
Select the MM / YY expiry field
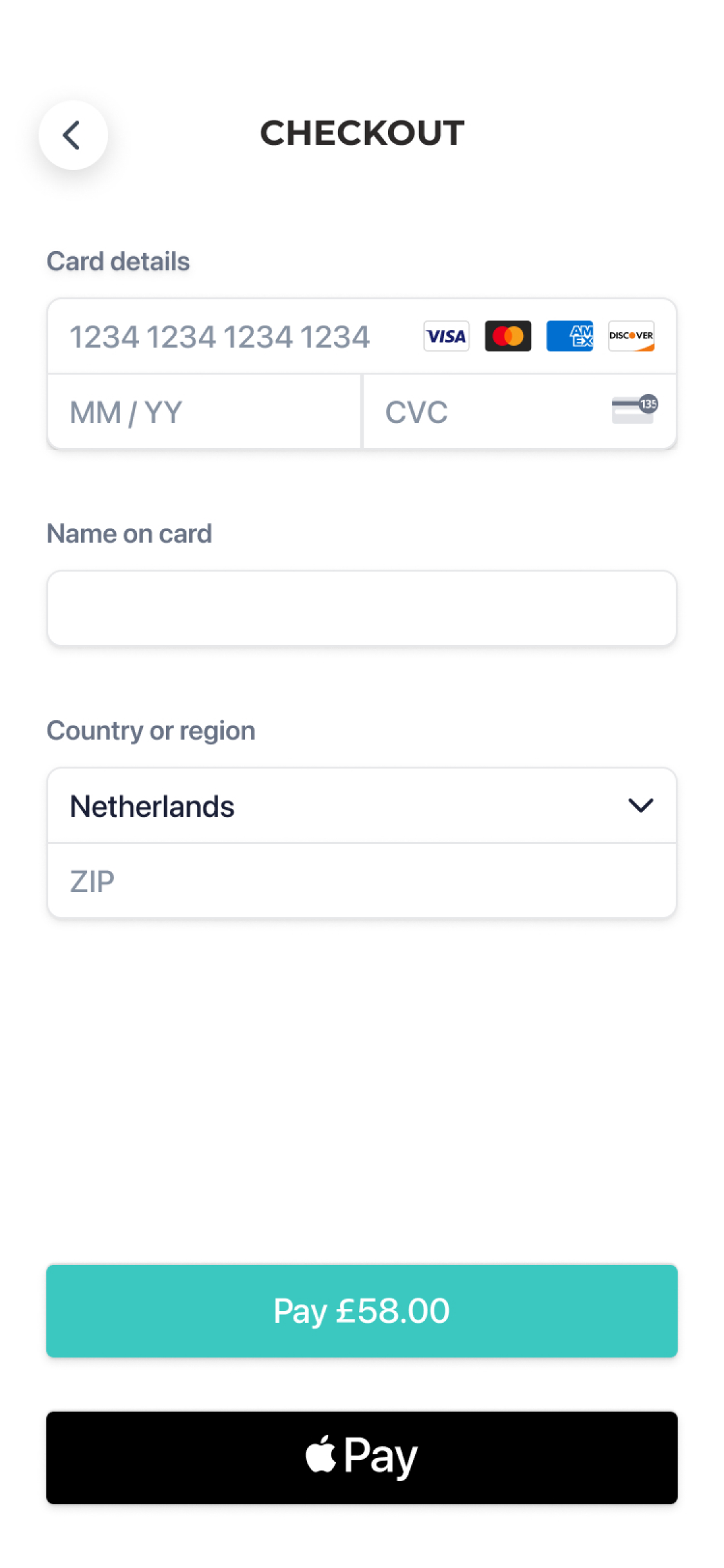tap(204, 412)
